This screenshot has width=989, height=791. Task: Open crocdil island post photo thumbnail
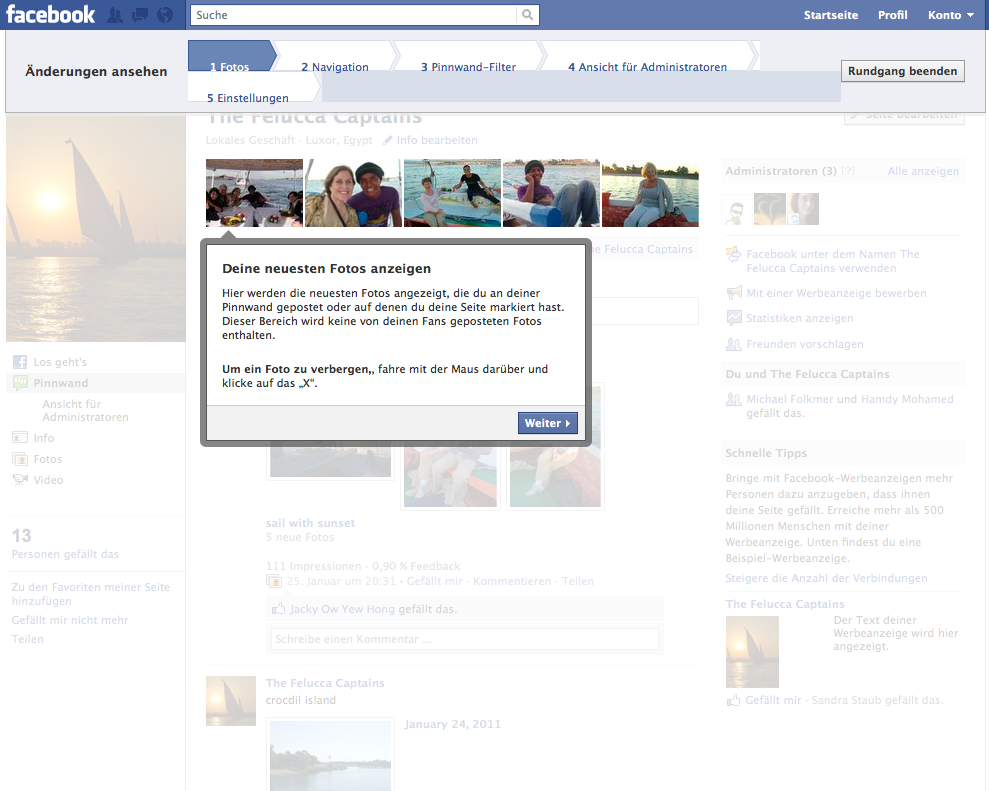(x=331, y=755)
